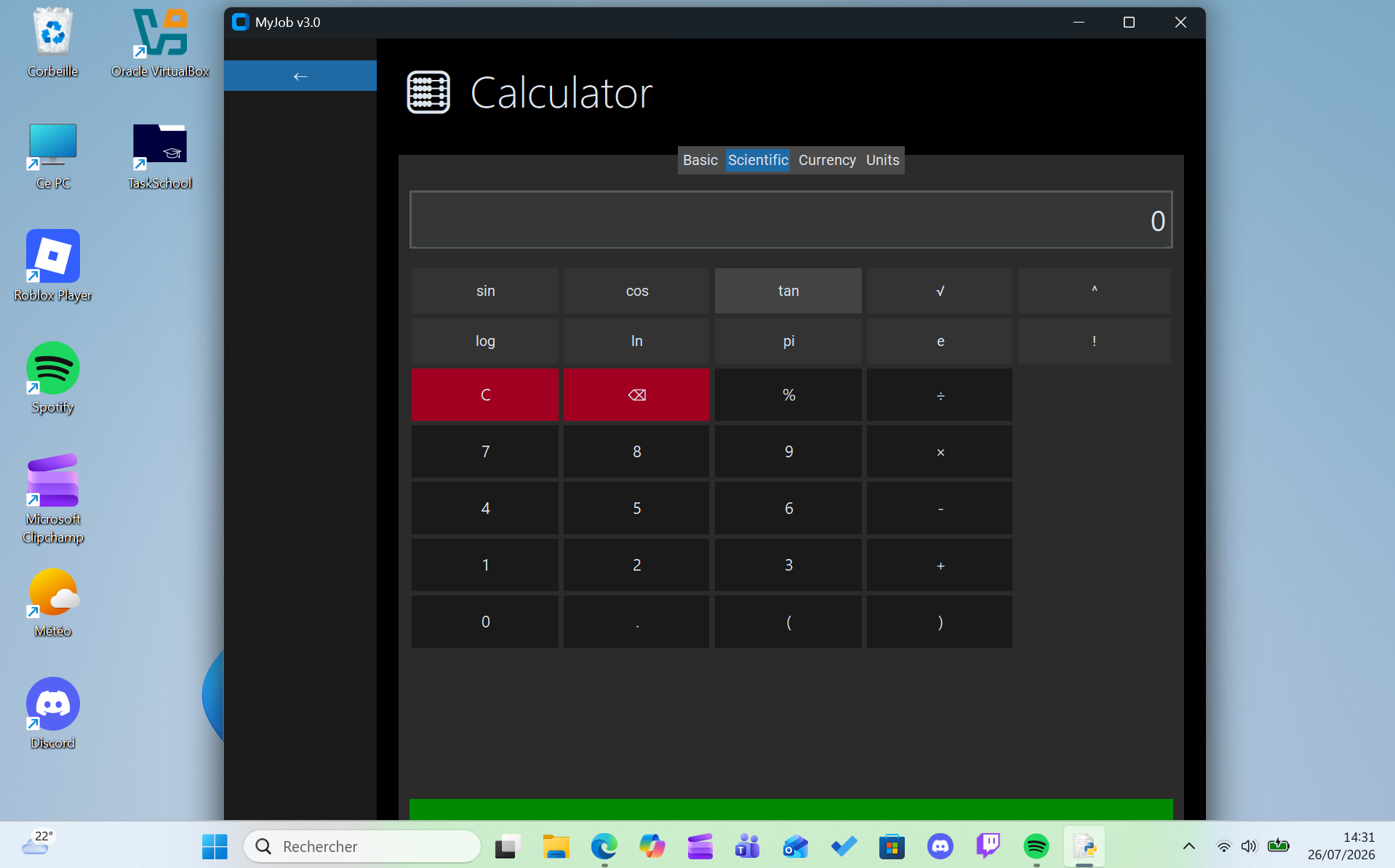The width and height of the screenshot is (1395, 868).
Task: Open Ce PC desktop icon
Action: [x=52, y=155]
